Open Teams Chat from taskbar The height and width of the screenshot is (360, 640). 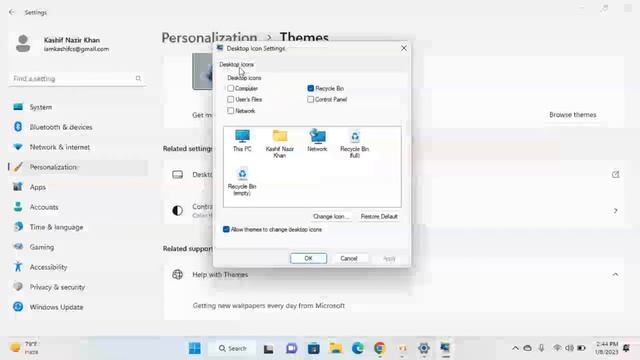tap(291, 348)
